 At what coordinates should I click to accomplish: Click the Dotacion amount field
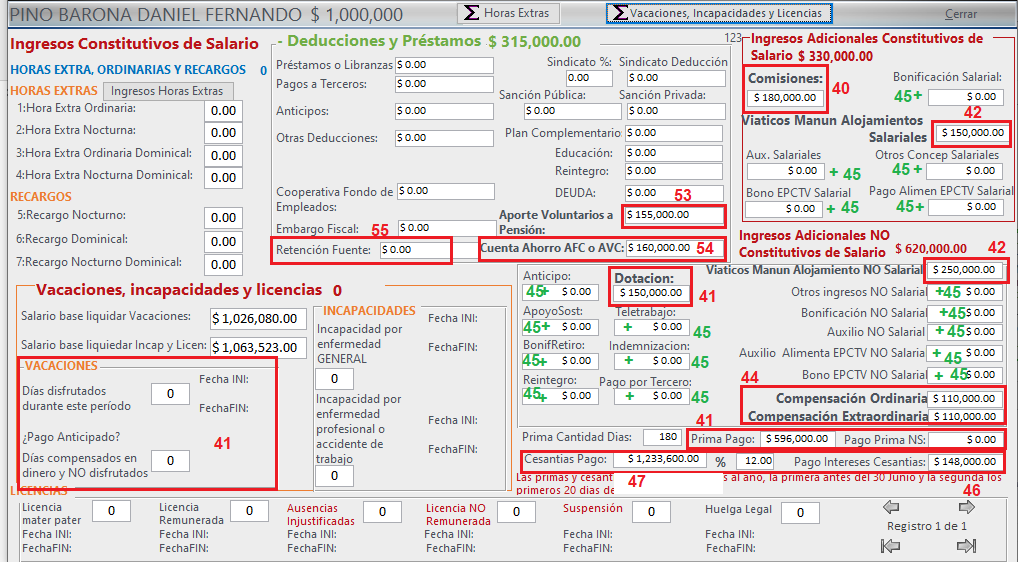[650, 293]
